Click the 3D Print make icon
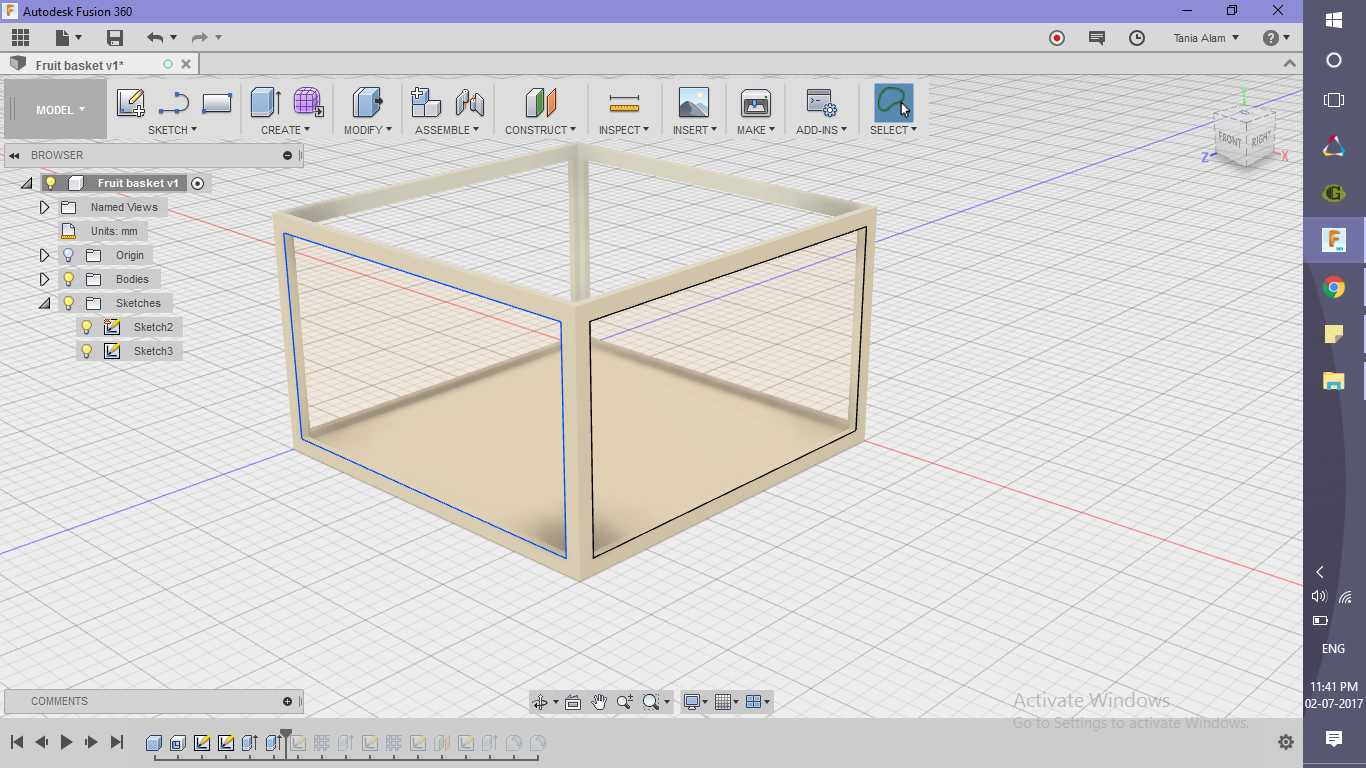 click(755, 102)
